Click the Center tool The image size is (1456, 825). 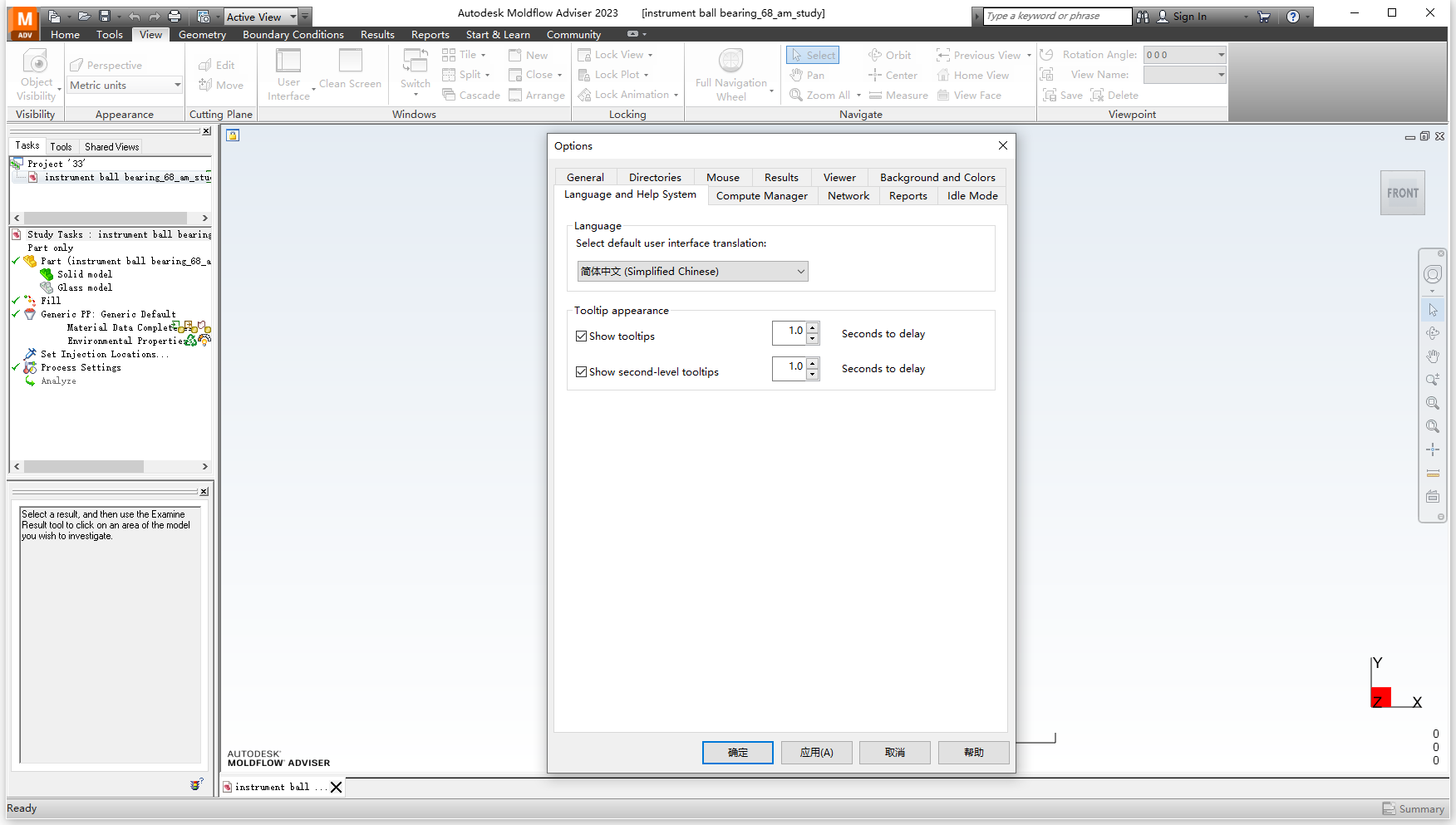[893, 75]
